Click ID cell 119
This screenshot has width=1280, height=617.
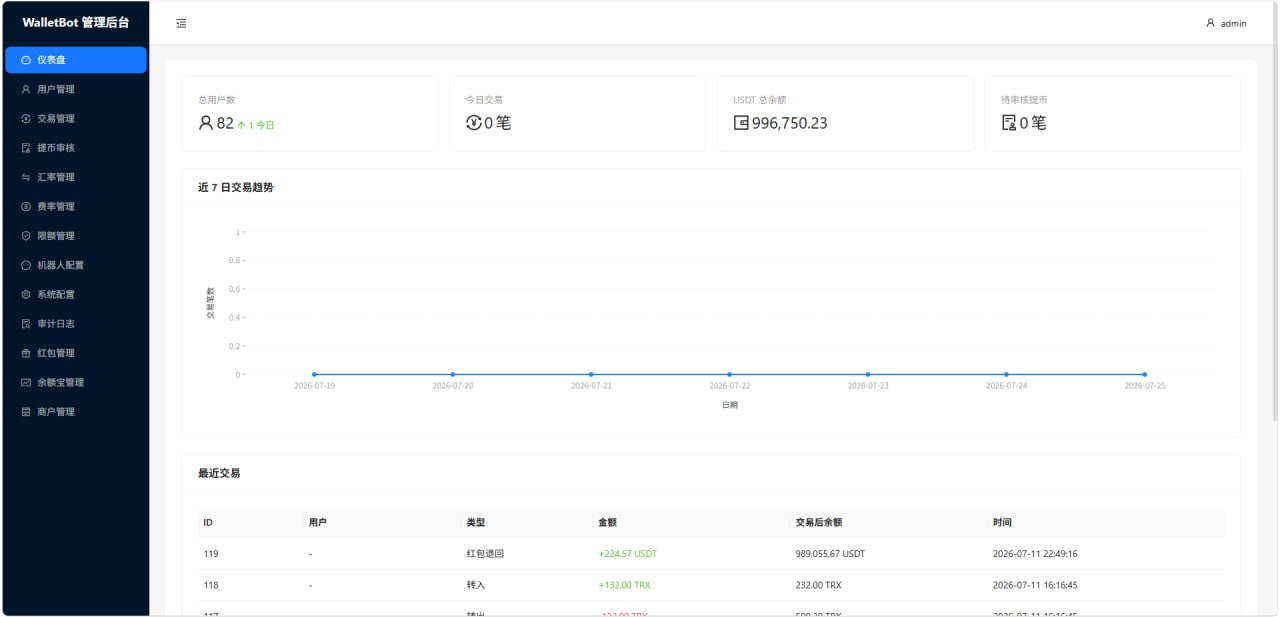tap(211, 554)
